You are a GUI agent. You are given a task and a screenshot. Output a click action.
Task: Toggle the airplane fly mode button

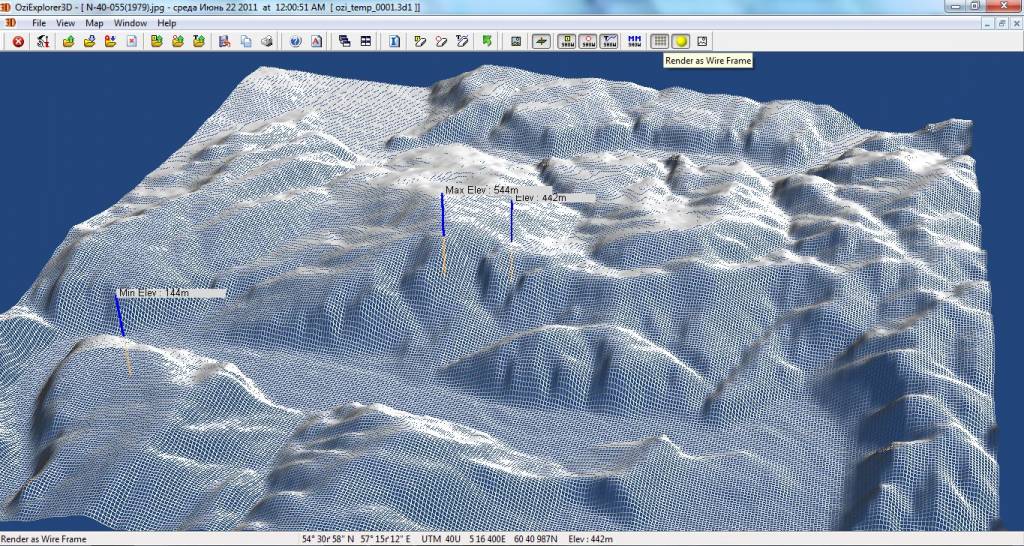click(x=541, y=41)
